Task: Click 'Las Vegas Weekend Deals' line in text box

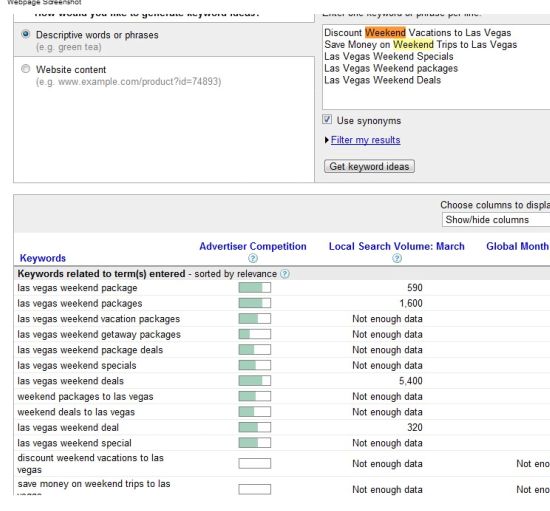Action: click(x=382, y=80)
